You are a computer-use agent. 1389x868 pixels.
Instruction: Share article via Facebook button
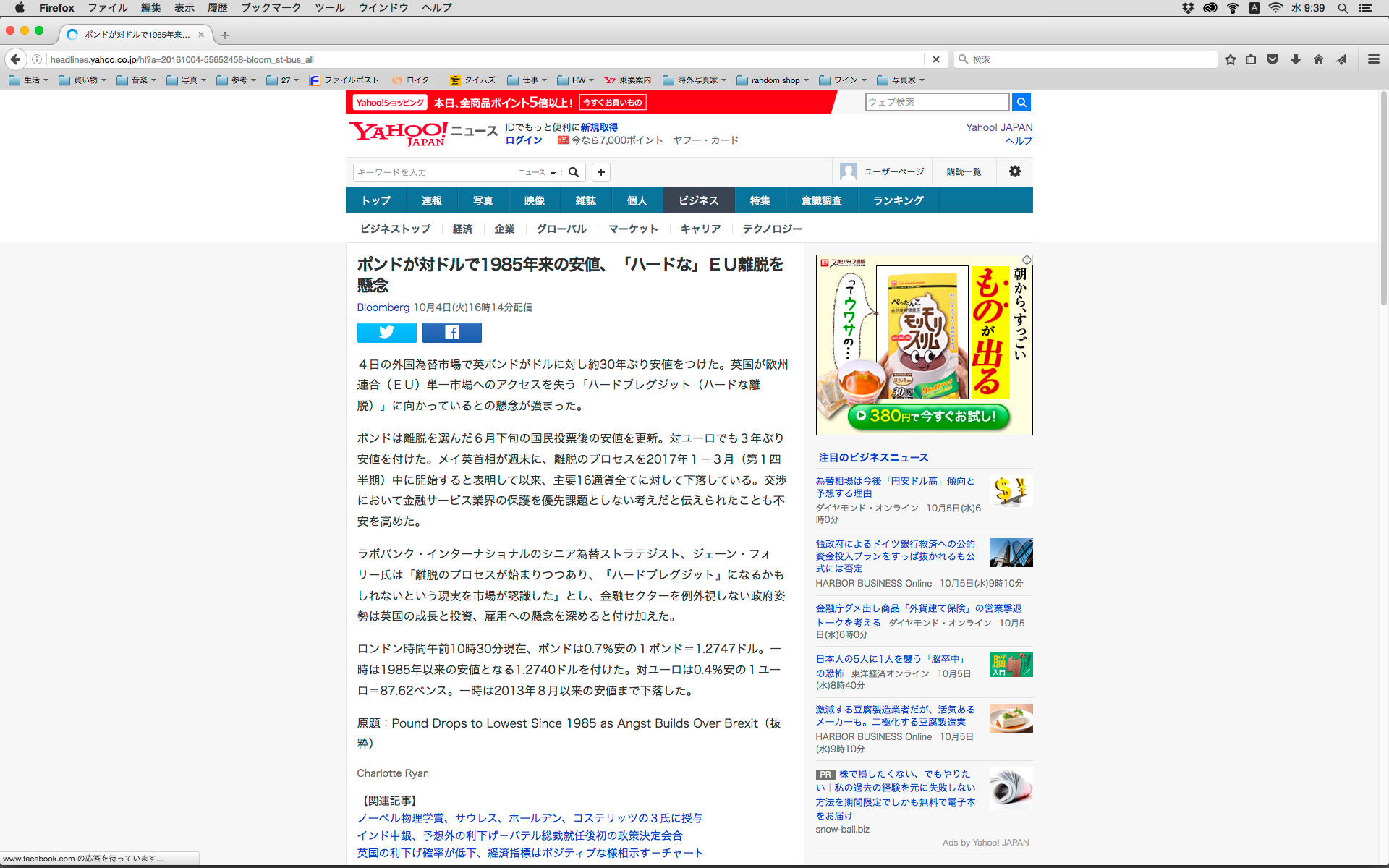(x=451, y=332)
